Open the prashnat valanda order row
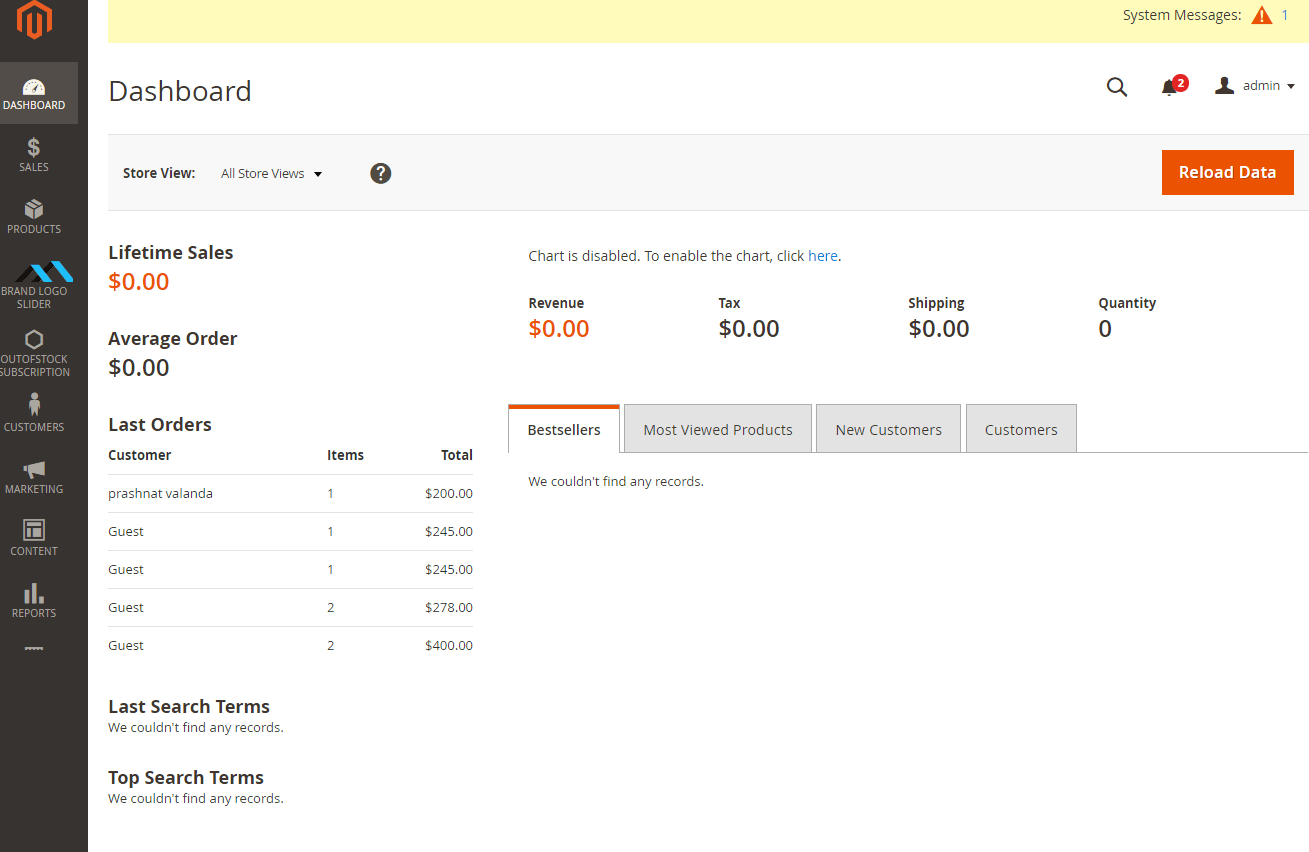Viewport: 1309px width, 852px height. click(x=160, y=493)
